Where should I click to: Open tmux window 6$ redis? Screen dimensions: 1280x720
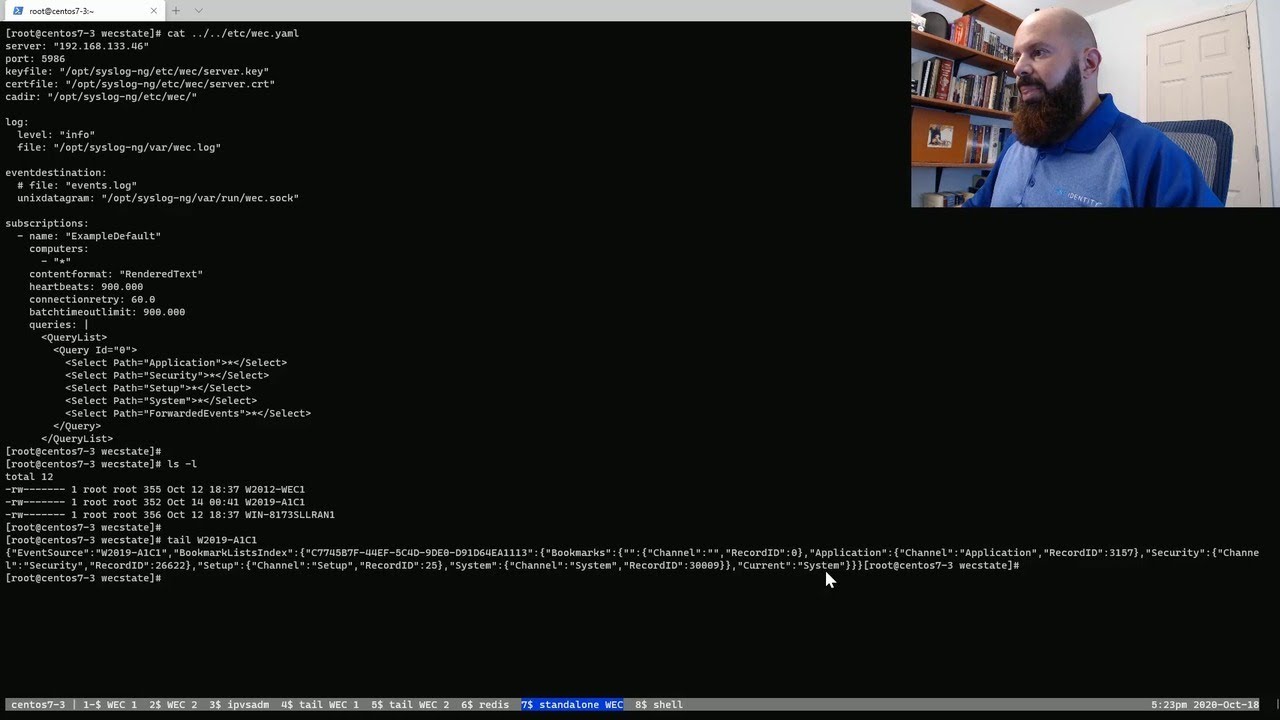(485, 705)
